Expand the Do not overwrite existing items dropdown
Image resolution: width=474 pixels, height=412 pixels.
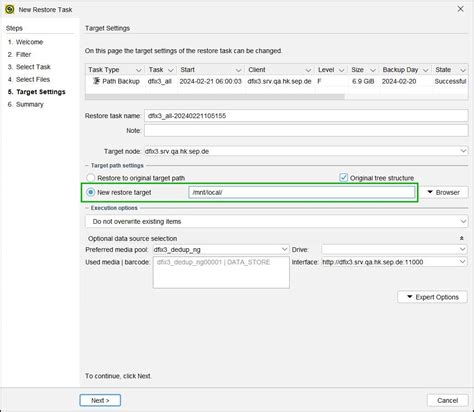(276, 221)
